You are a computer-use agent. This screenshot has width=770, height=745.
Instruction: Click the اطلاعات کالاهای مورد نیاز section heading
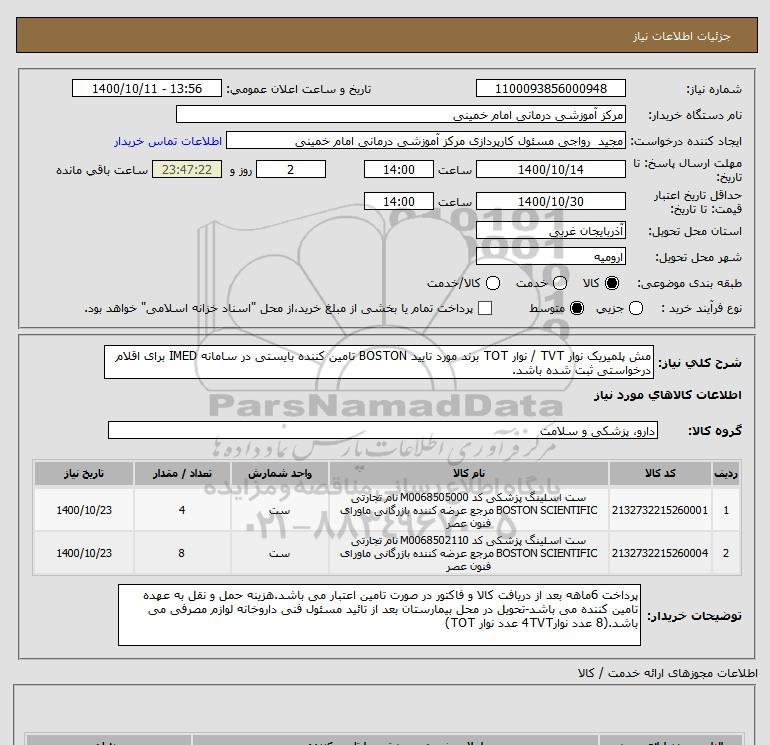[667, 395]
